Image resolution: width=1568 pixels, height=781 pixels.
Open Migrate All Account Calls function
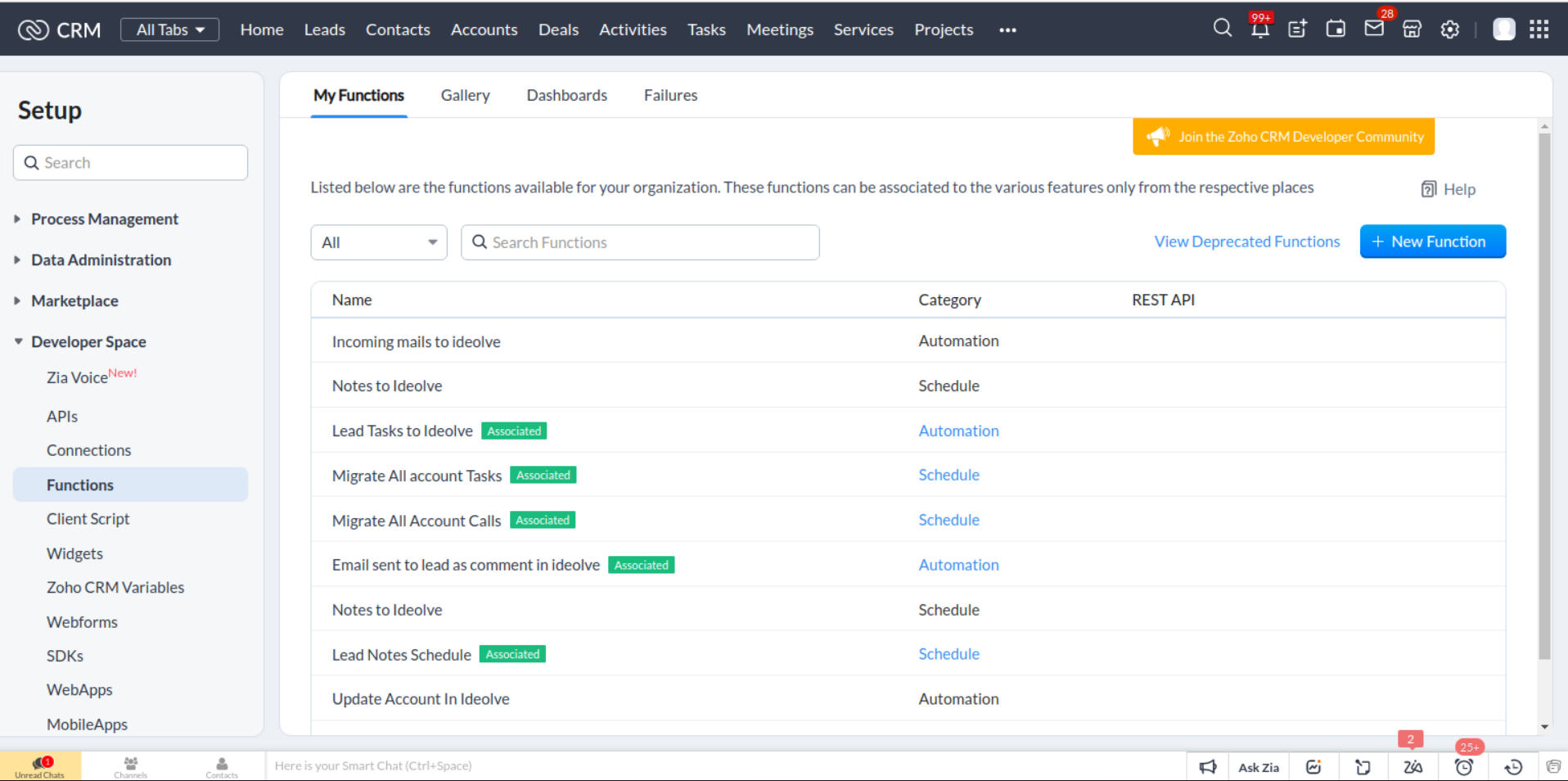pos(417,521)
